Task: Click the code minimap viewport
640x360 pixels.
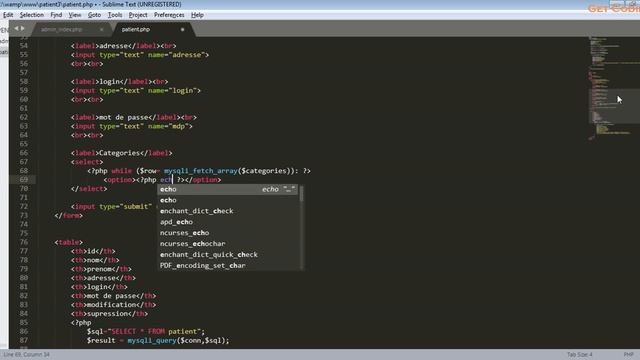Action: pos(614,105)
